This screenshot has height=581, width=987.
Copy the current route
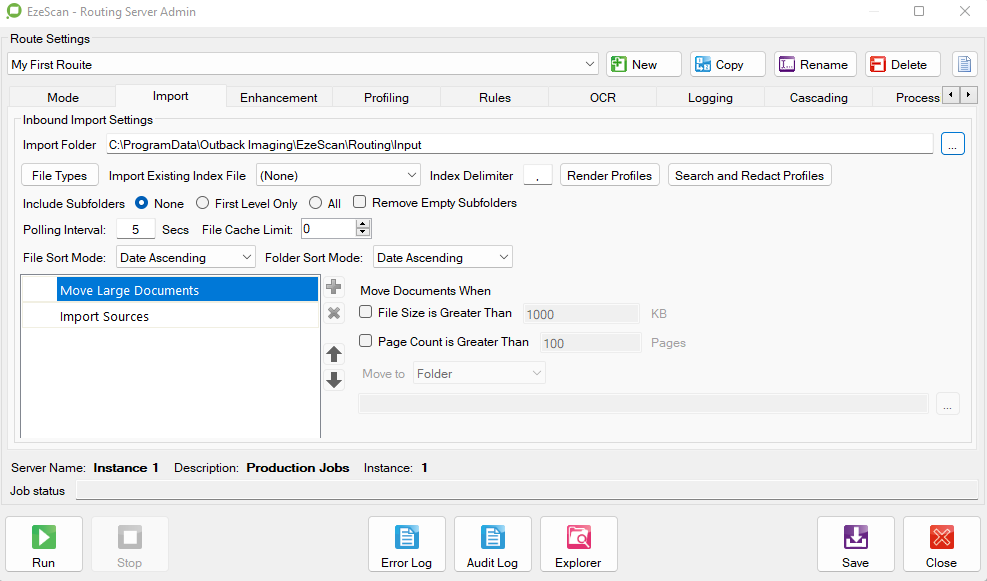(x=727, y=64)
